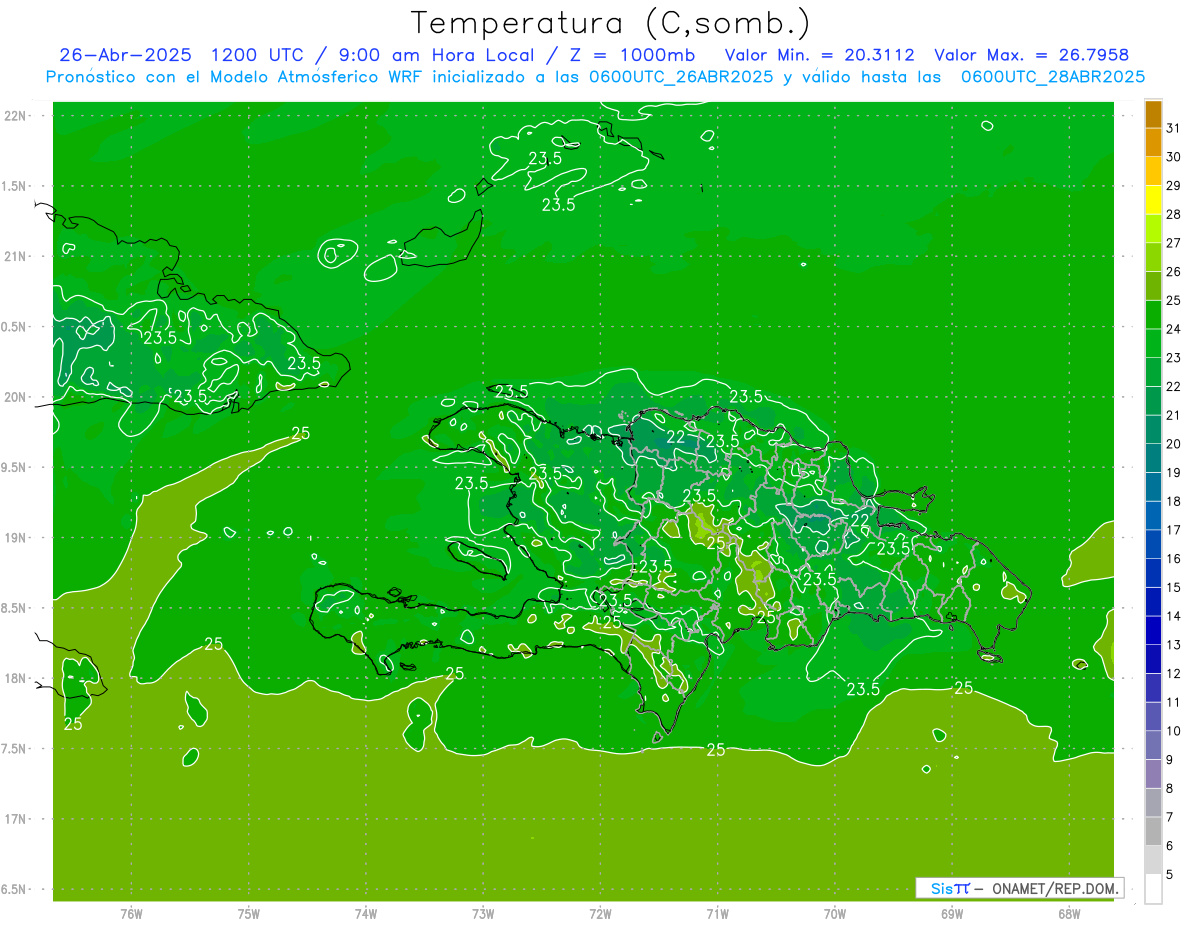Click legend value 28
The height and width of the screenshot is (927, 1200).
tap(1173, 215)
